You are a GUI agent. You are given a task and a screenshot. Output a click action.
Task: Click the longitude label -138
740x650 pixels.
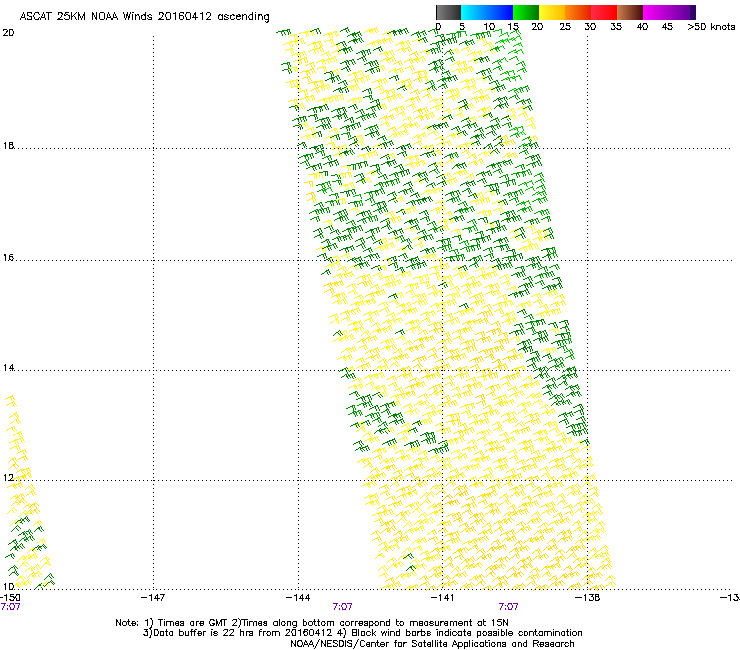coord(587,598)
